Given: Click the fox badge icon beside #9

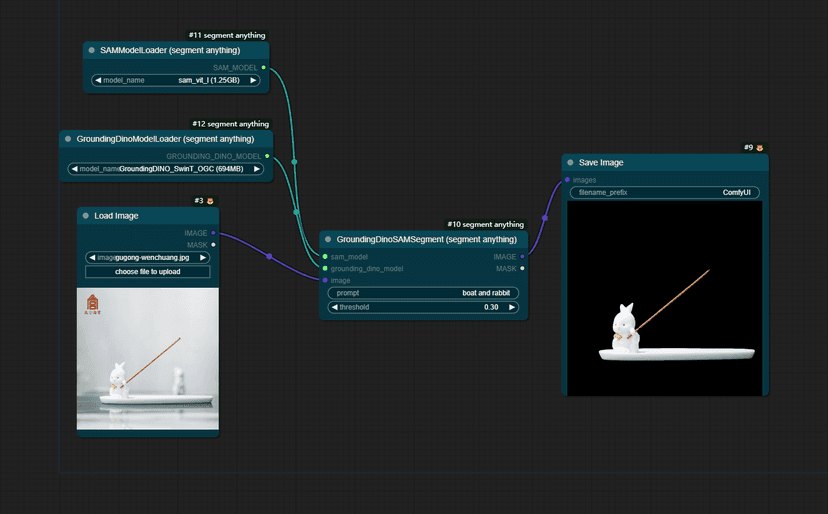Looking at the screenshot, I should click(x=759, y=148).
